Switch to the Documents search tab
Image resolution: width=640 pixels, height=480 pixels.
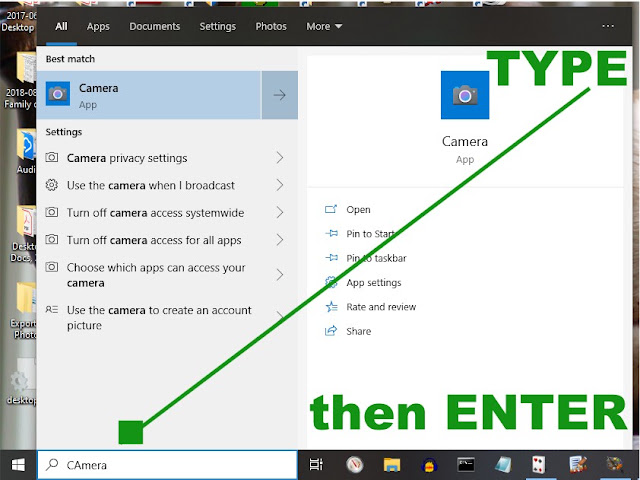pos(155,27)
